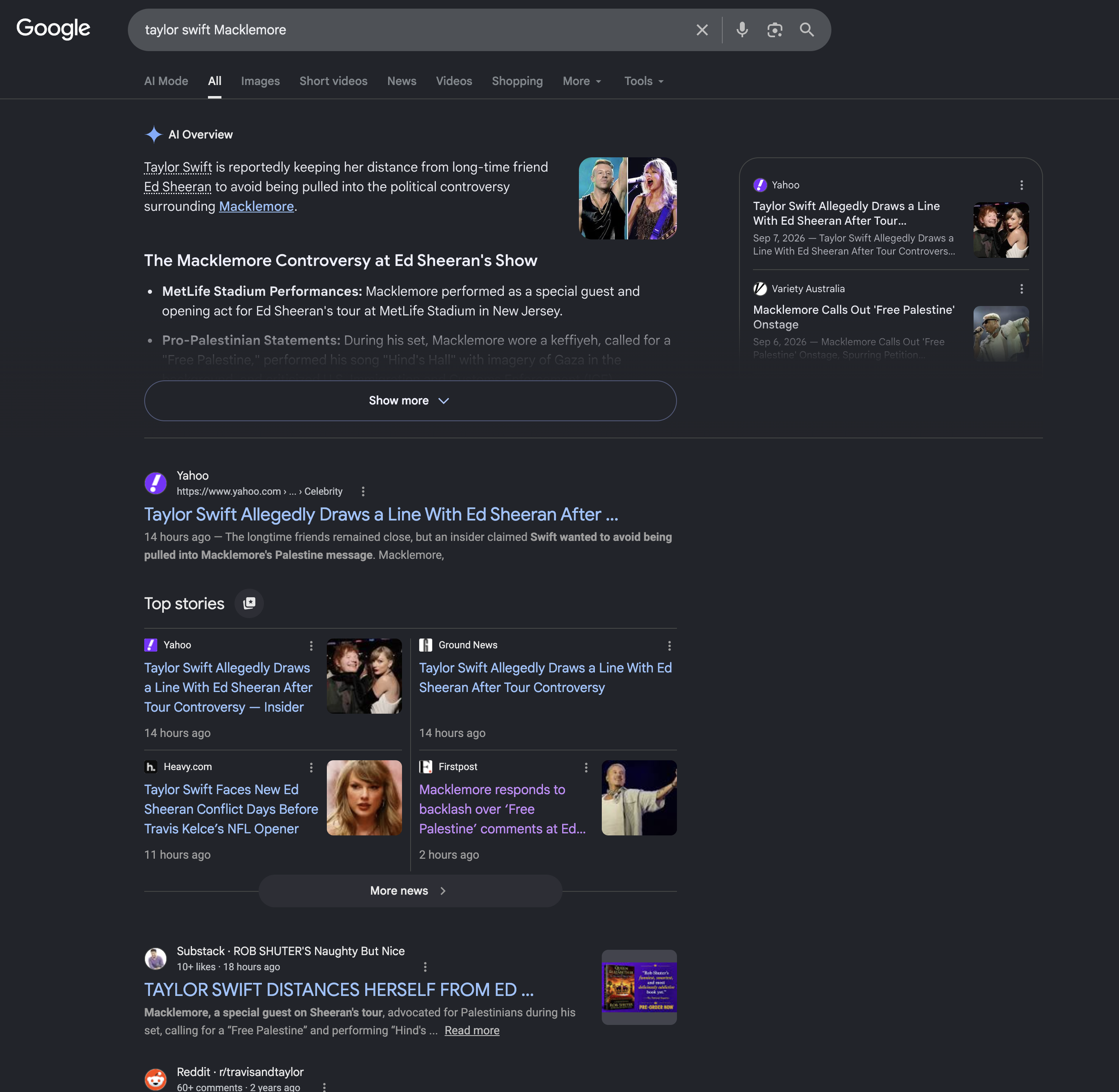Click Variety Australia source icon
The width and height of the screenshot is (1119, 1092).
760,289
